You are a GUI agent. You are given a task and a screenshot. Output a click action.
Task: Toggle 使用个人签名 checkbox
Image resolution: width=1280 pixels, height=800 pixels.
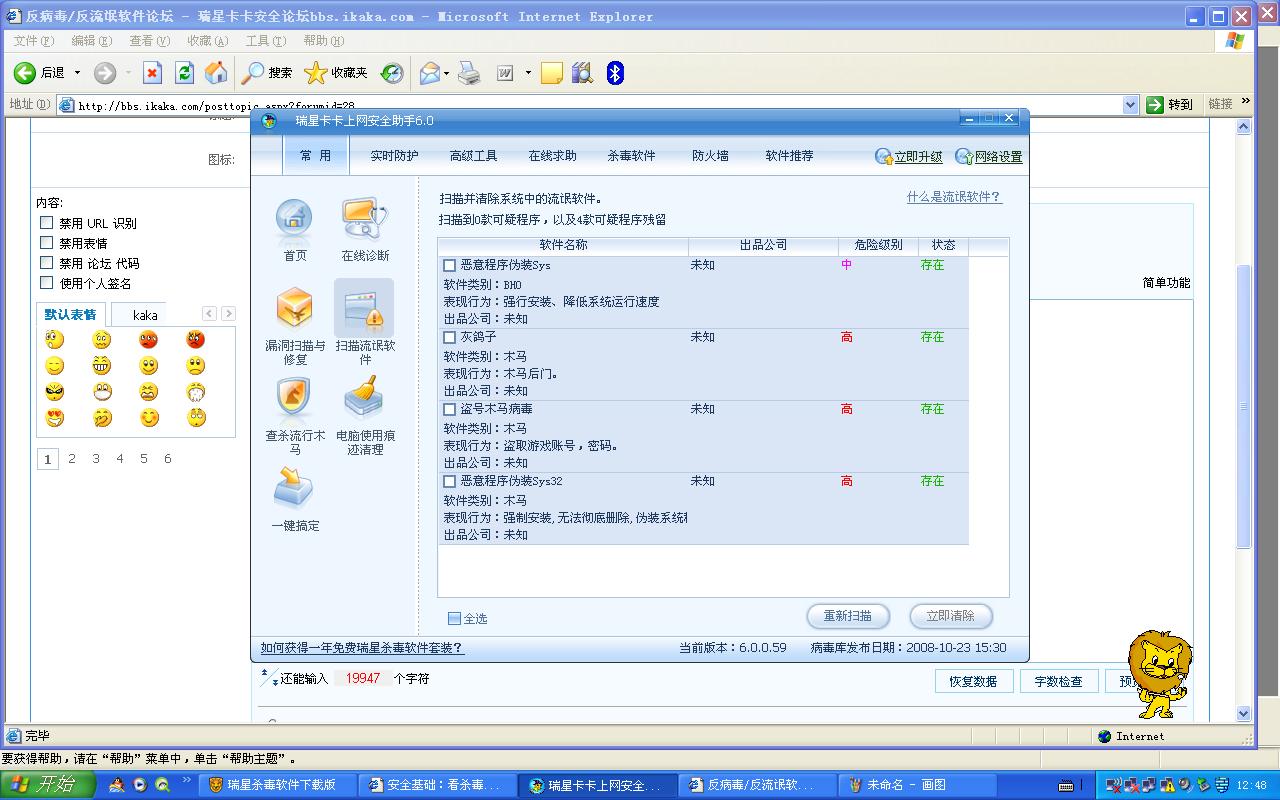tap(46, 283)
